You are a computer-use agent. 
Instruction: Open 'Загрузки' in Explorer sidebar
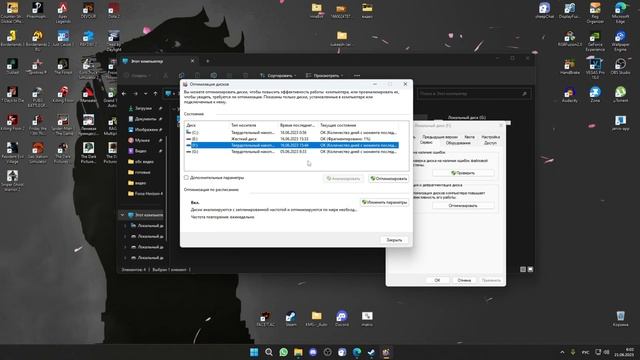tap(144, 108)
